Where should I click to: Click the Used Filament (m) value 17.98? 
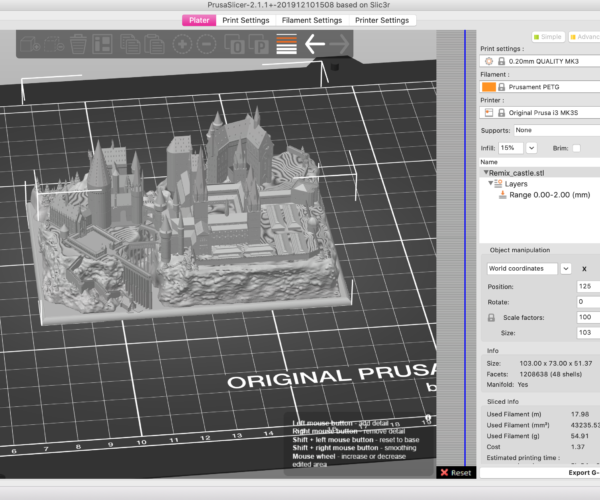coord(580,414)
